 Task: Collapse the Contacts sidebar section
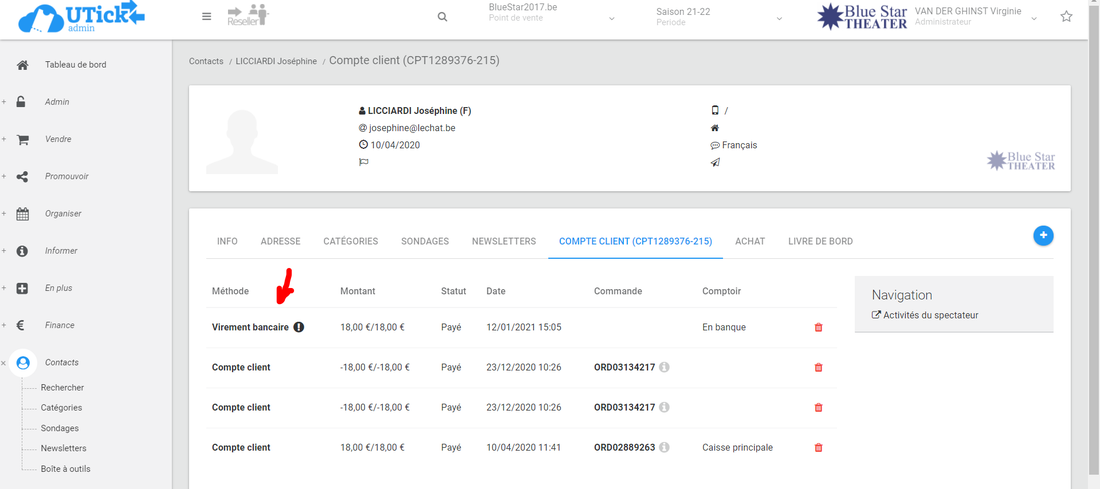(61, 362)
